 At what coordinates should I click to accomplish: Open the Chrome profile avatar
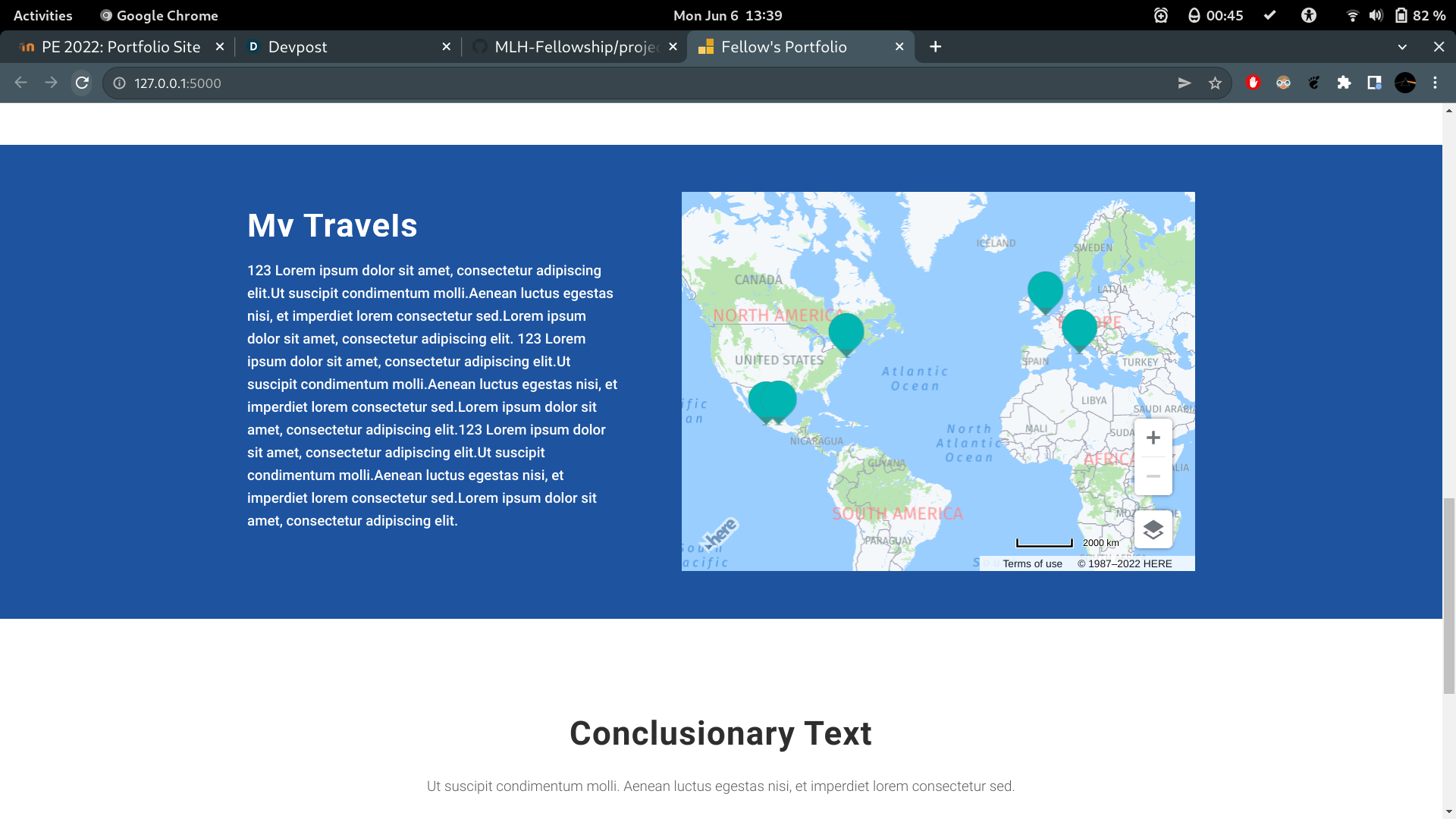[x=1406, y=83]
